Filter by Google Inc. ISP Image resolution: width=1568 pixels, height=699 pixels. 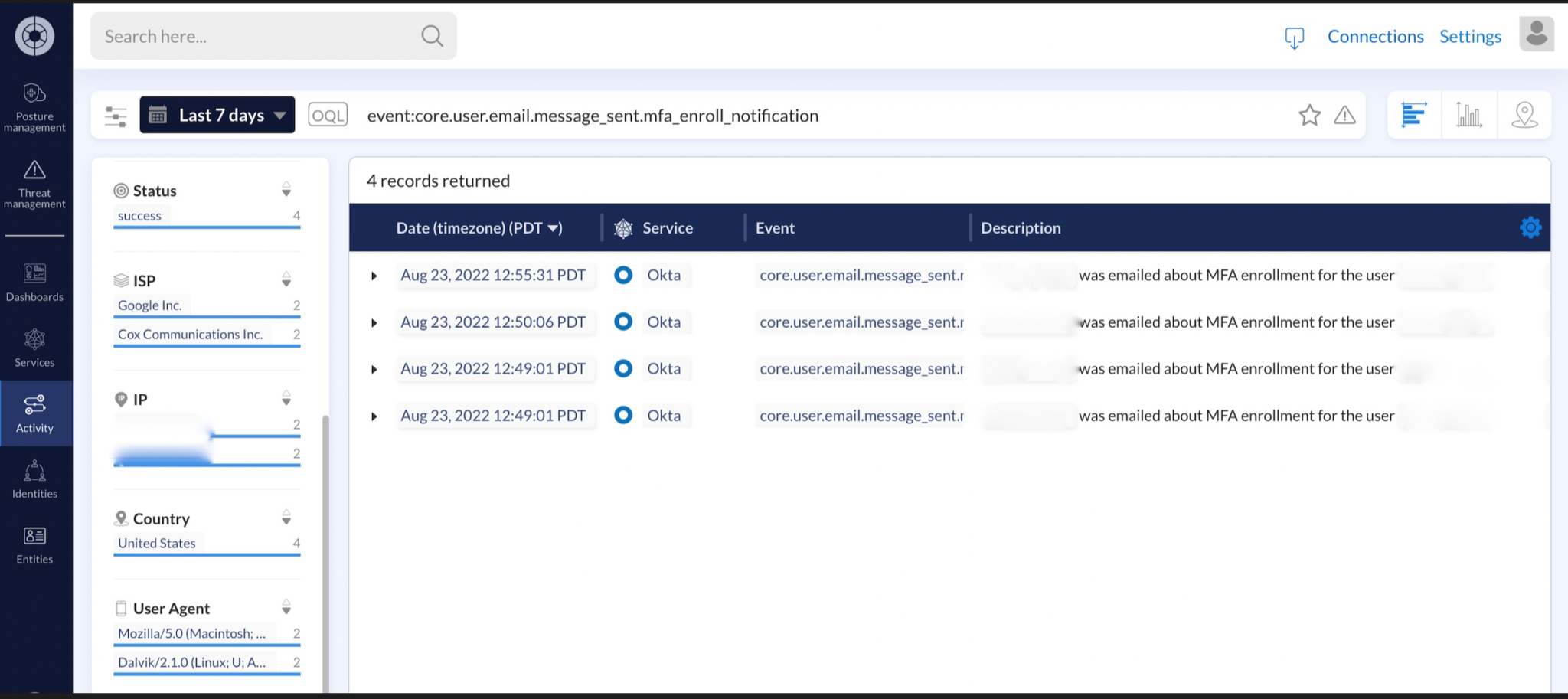pyautogui.click(x=150, y=305)
